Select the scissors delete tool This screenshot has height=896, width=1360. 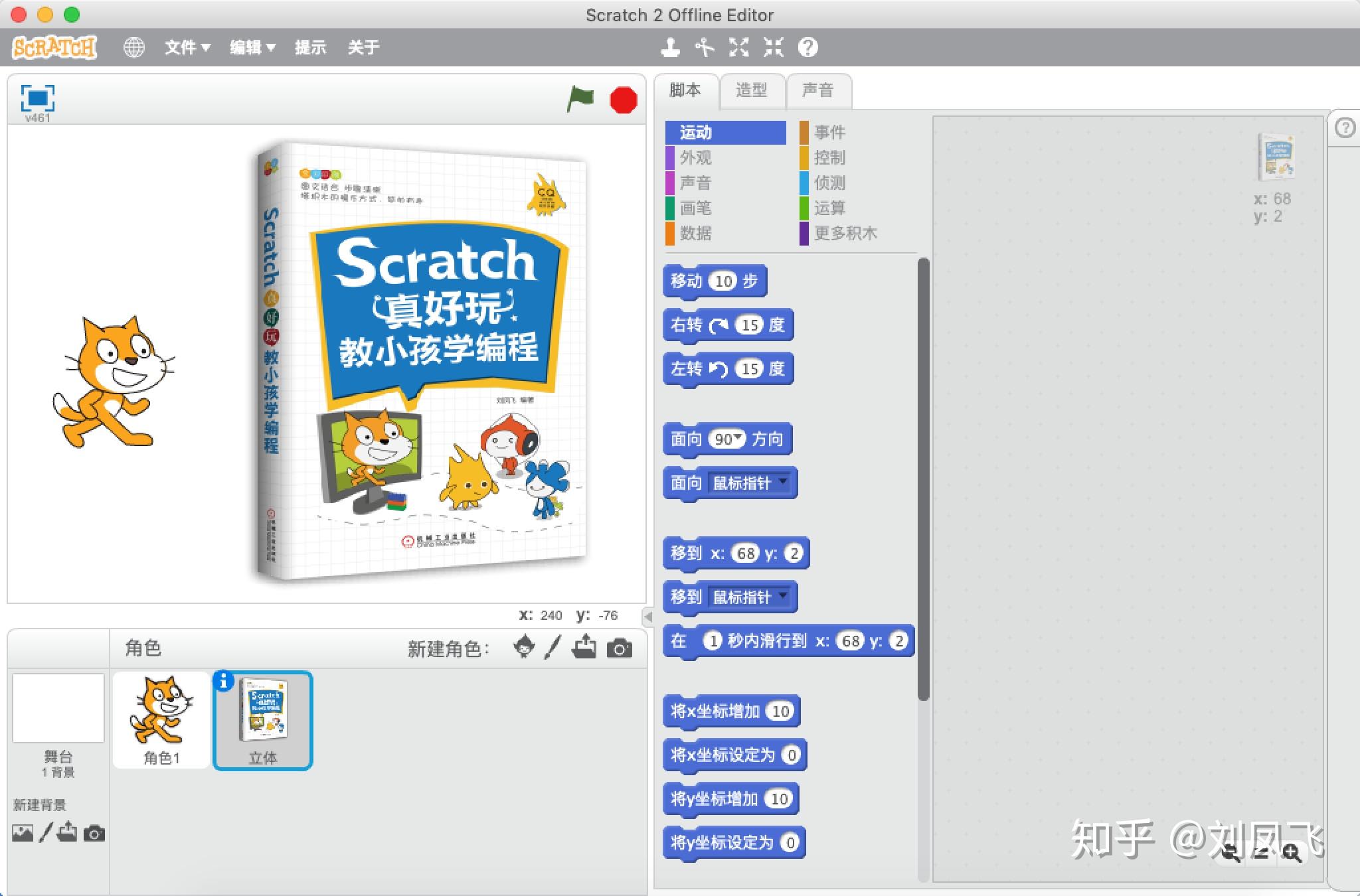(x=705, y=48)
